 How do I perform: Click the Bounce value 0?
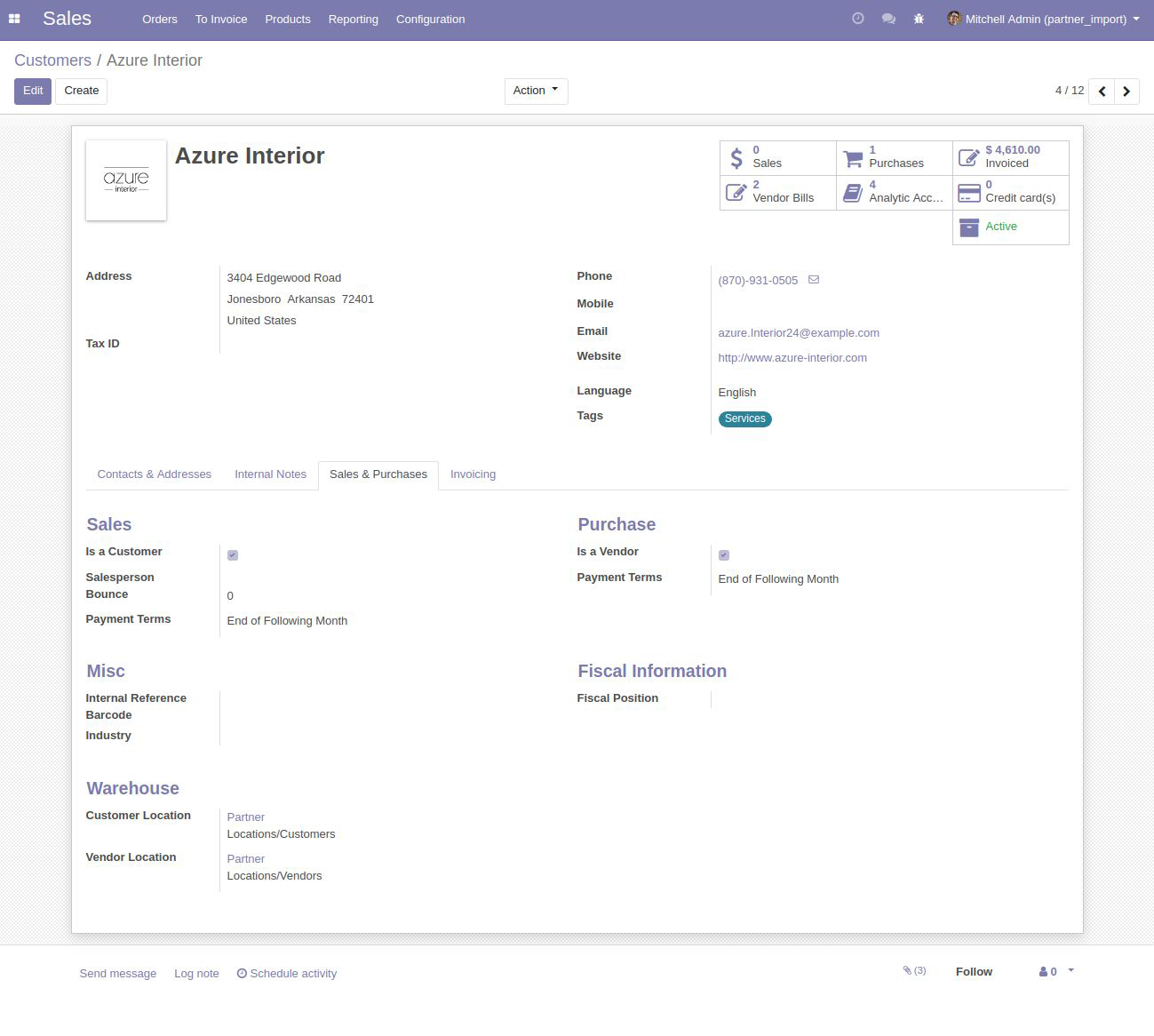[x=230, y=596]
